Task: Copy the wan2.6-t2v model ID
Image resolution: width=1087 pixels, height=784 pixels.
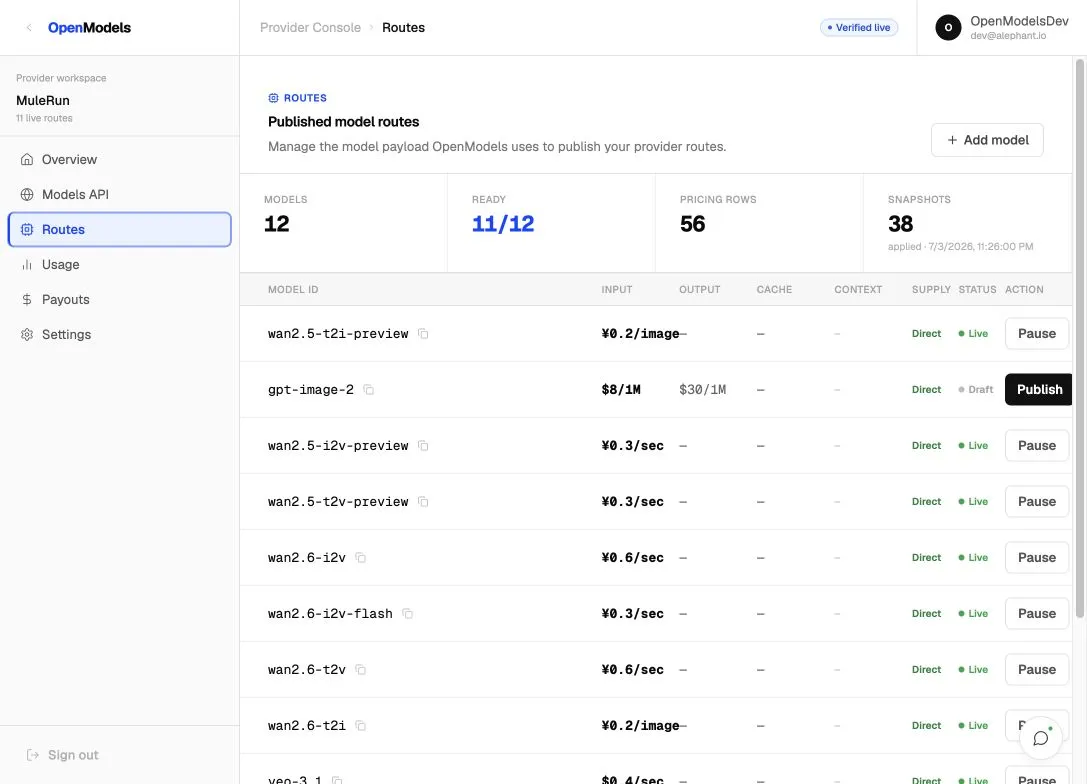Action: point(360,670)
